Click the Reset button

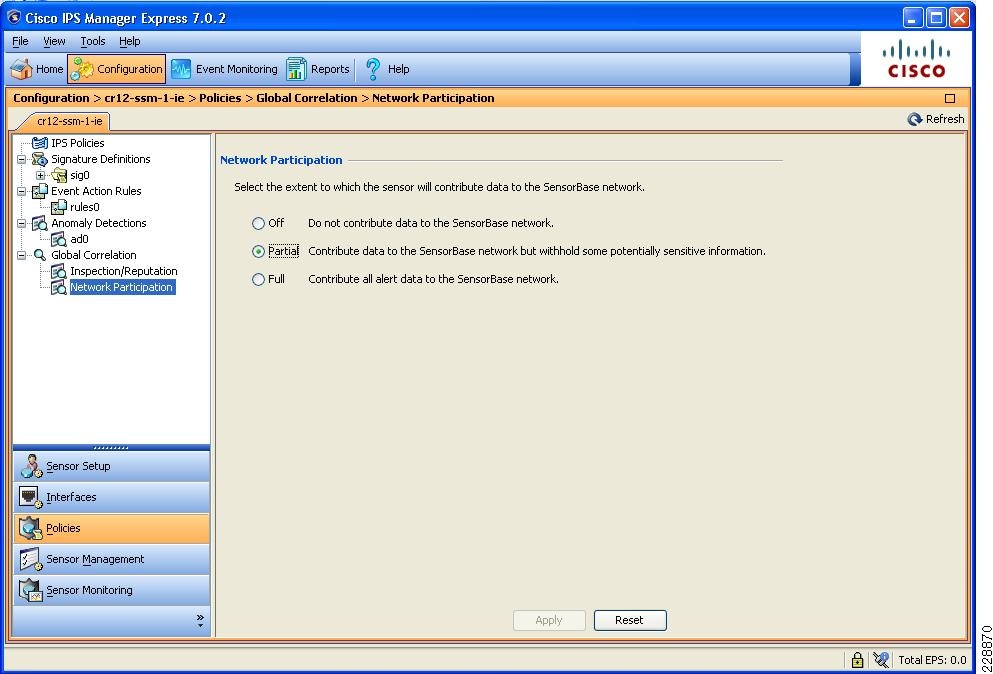(630, 621)
